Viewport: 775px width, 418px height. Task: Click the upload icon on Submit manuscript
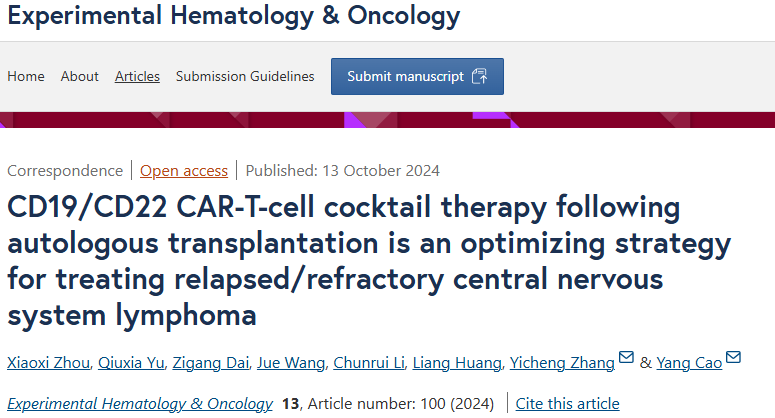click(x=479, y=76)
